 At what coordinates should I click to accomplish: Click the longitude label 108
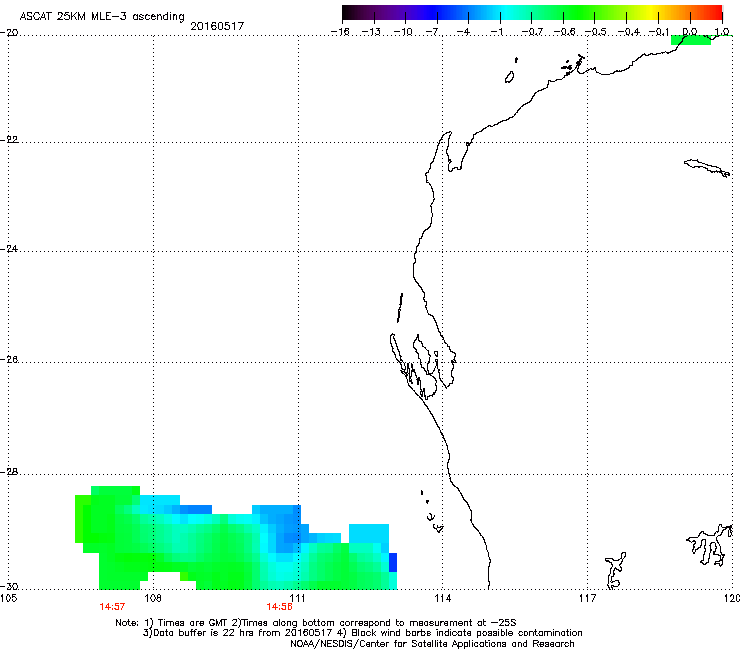[x=153, y=599]
